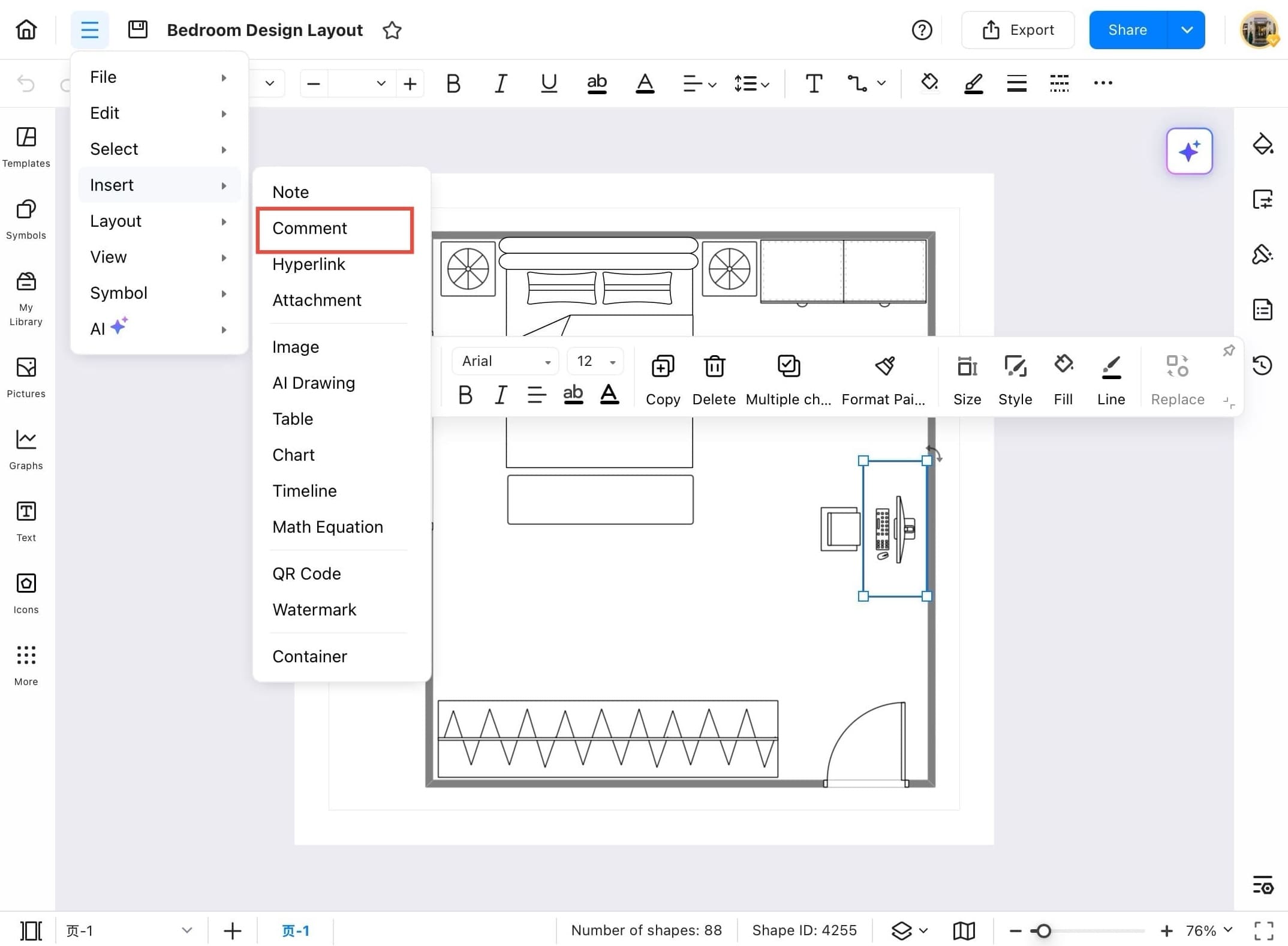Click the Share button
1288x946 pixels.
pos(1127,30)
